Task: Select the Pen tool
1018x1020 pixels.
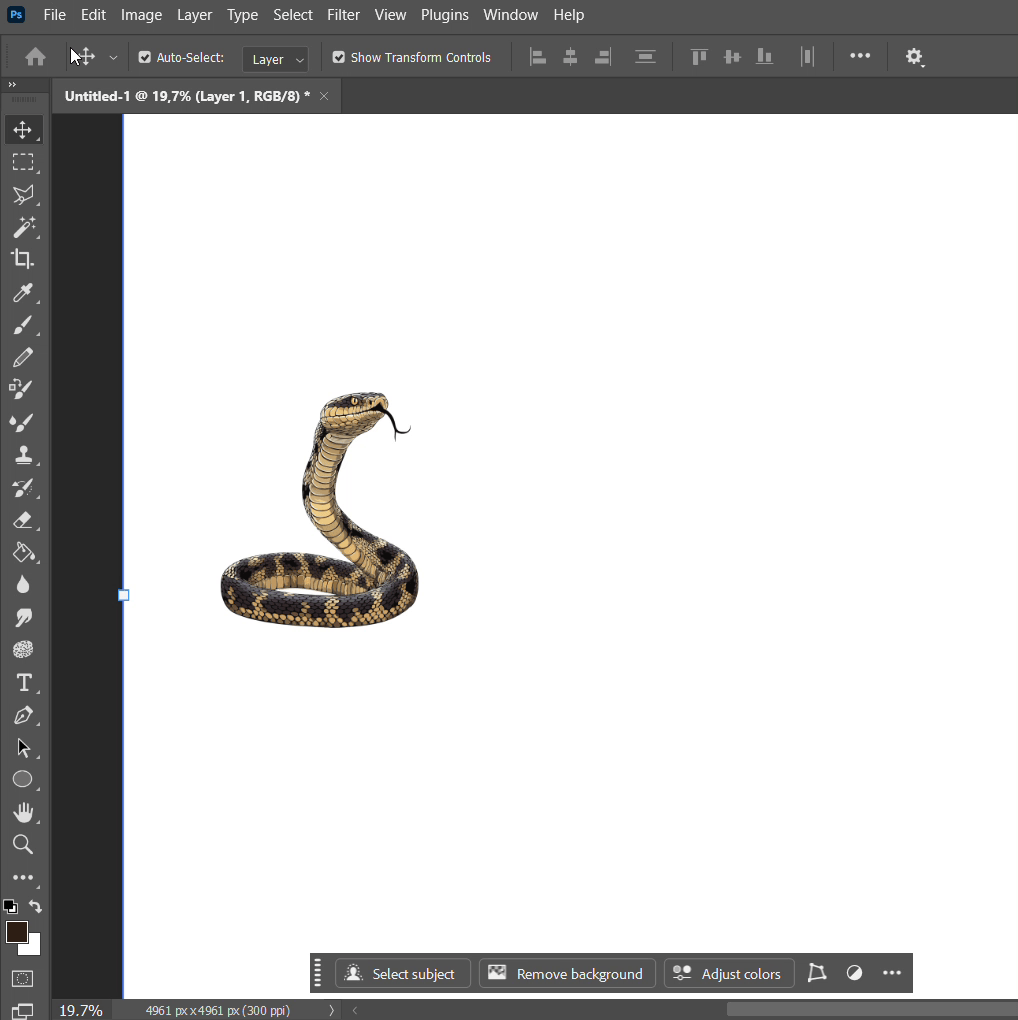Action: click(22, 716)
